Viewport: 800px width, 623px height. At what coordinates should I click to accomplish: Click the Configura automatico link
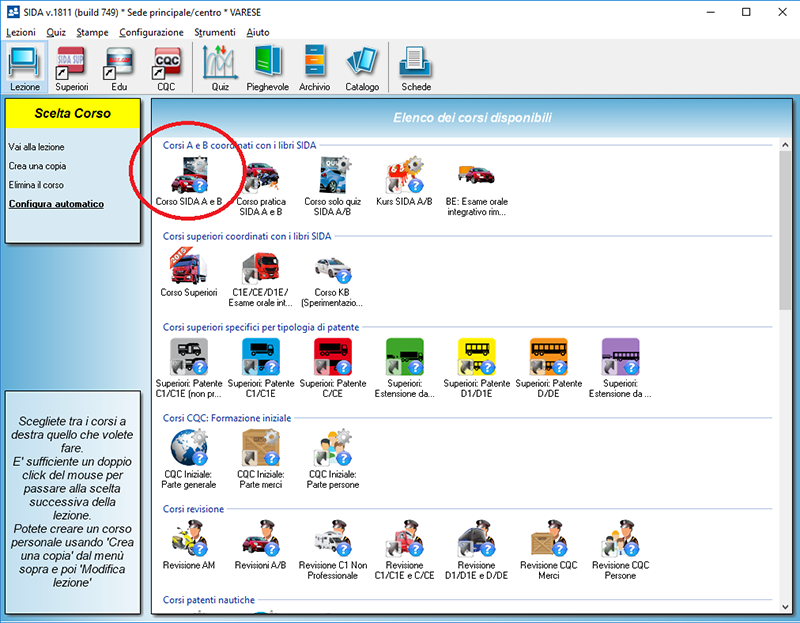(56, 204)
